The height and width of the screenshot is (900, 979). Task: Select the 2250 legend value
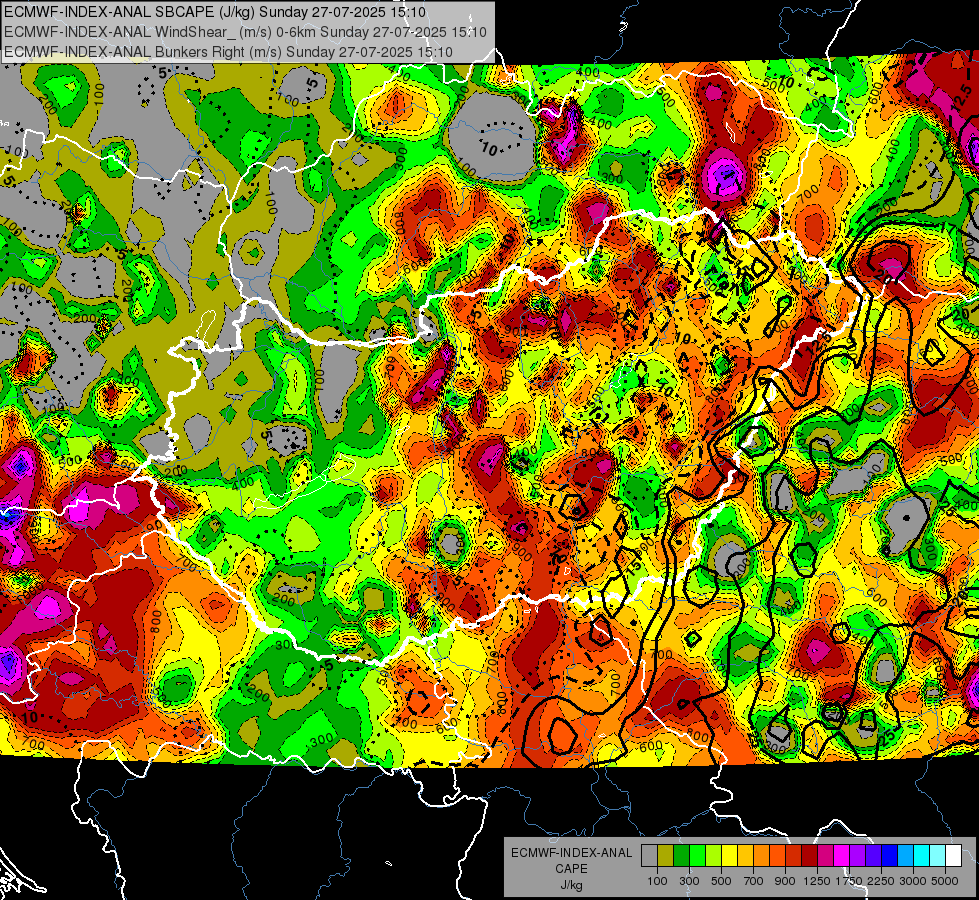coord(881,882)
